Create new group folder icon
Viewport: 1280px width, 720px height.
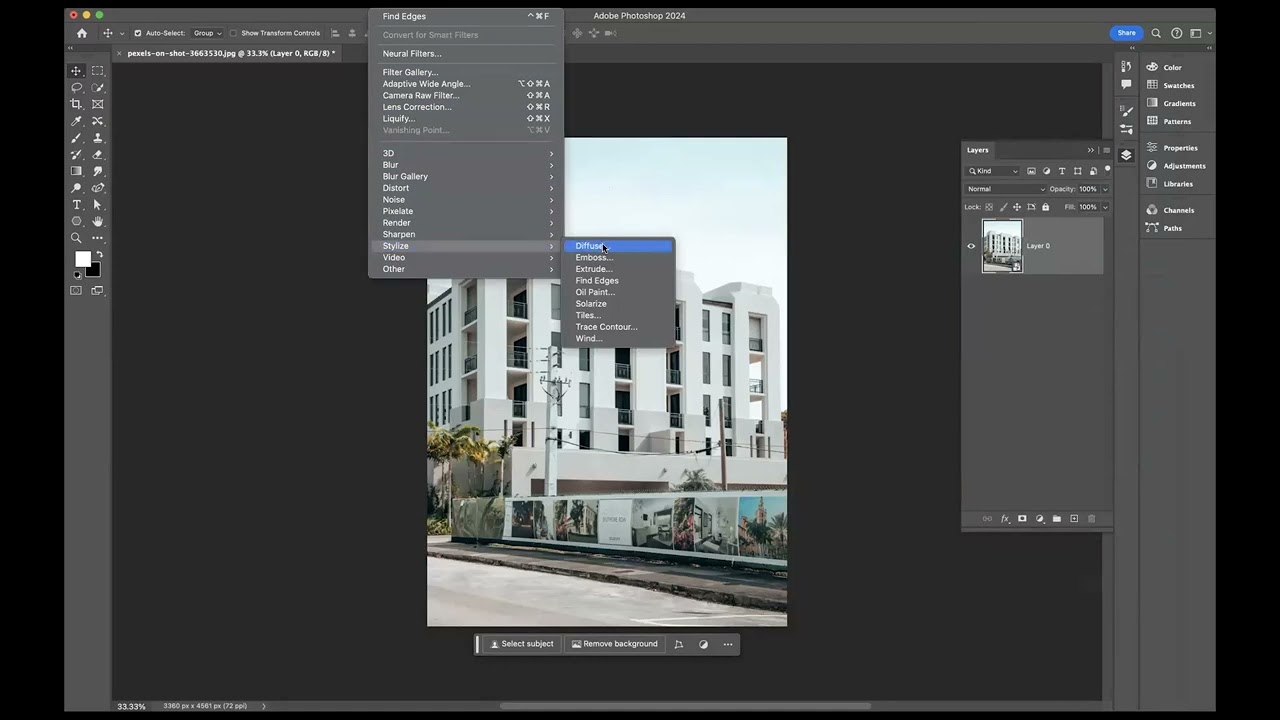(1057, 519)
